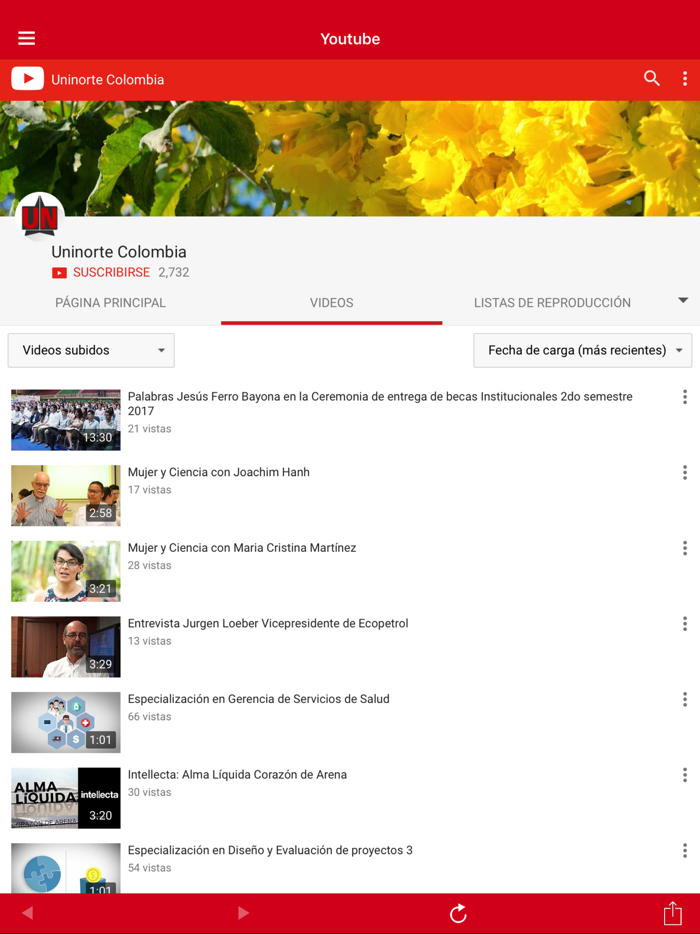
Task: Click the Uninorte Colombia channel name heading
Action: click(119, 252)
